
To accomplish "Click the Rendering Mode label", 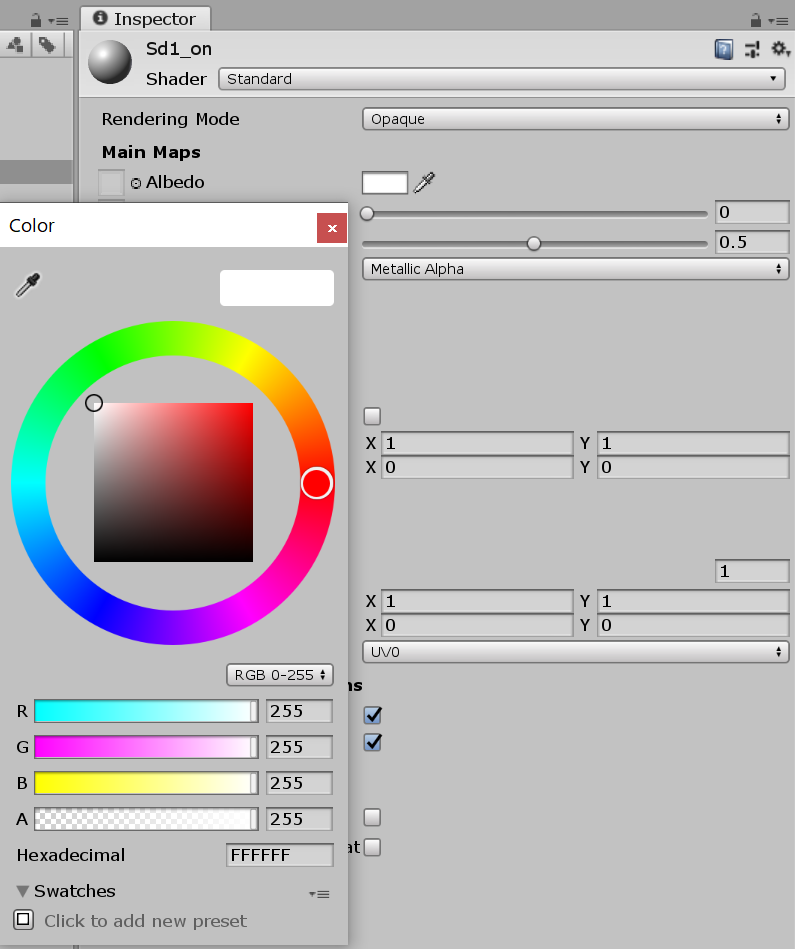I will pyautogui.click(x=171, y=119).
